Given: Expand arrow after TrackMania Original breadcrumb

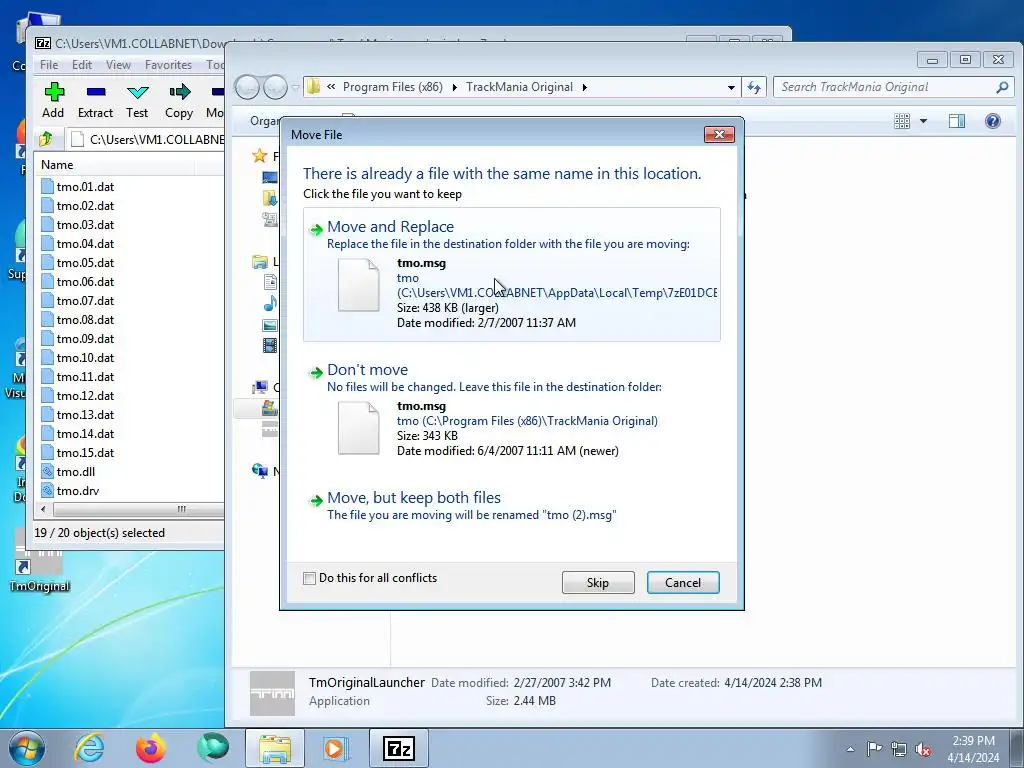Looking at the screenshot, I should point(584,87).
